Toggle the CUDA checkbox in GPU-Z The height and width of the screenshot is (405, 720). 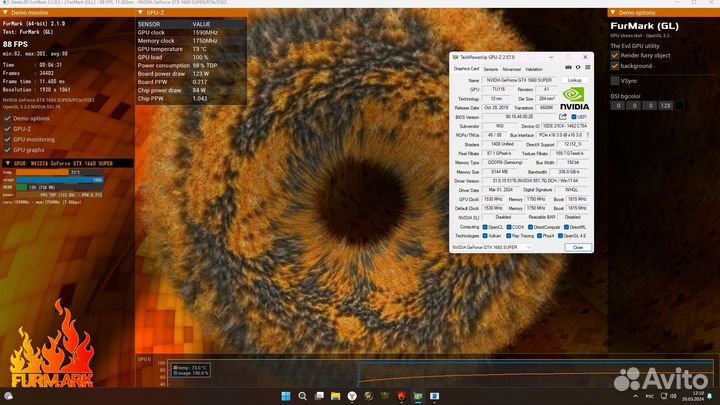[x=509, y=227]
